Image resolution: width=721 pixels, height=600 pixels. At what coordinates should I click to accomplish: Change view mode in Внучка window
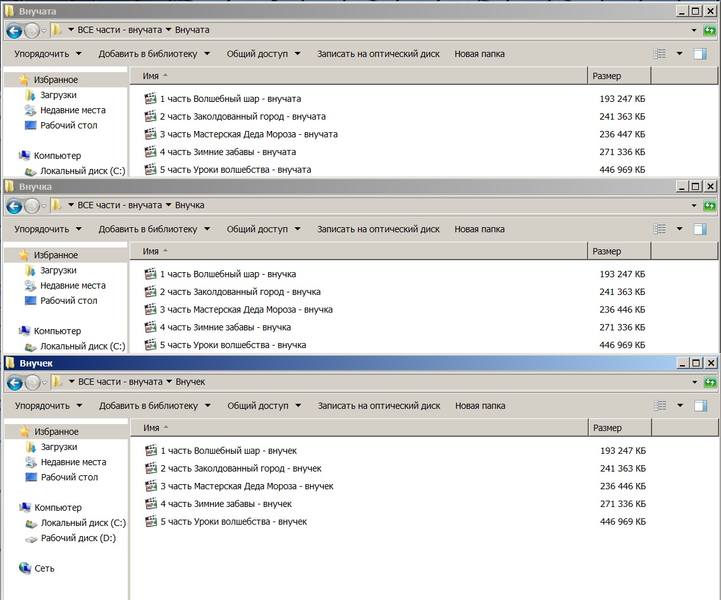point(660,229)
